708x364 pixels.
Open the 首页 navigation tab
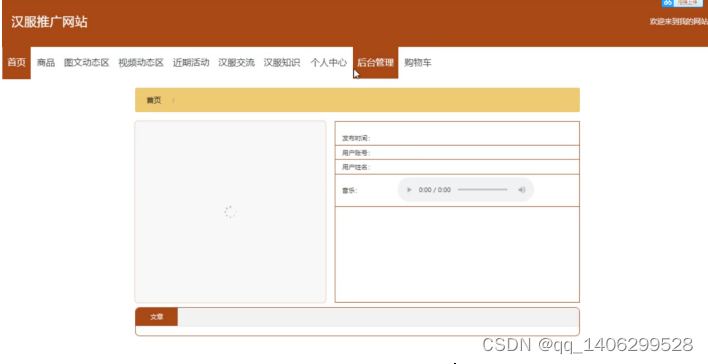[17, 63]
